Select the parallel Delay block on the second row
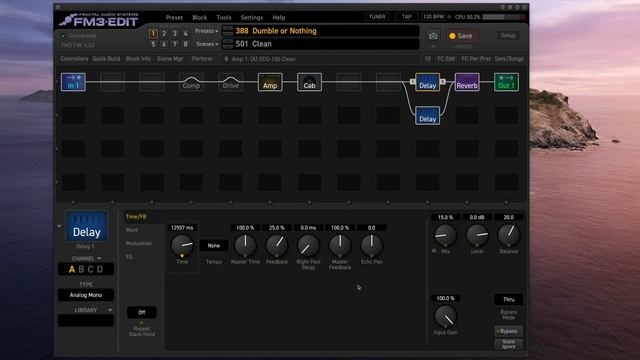Image resolution: width=640 pixels, height=360 pixels. pyautogui.click(x=427, y=116)
